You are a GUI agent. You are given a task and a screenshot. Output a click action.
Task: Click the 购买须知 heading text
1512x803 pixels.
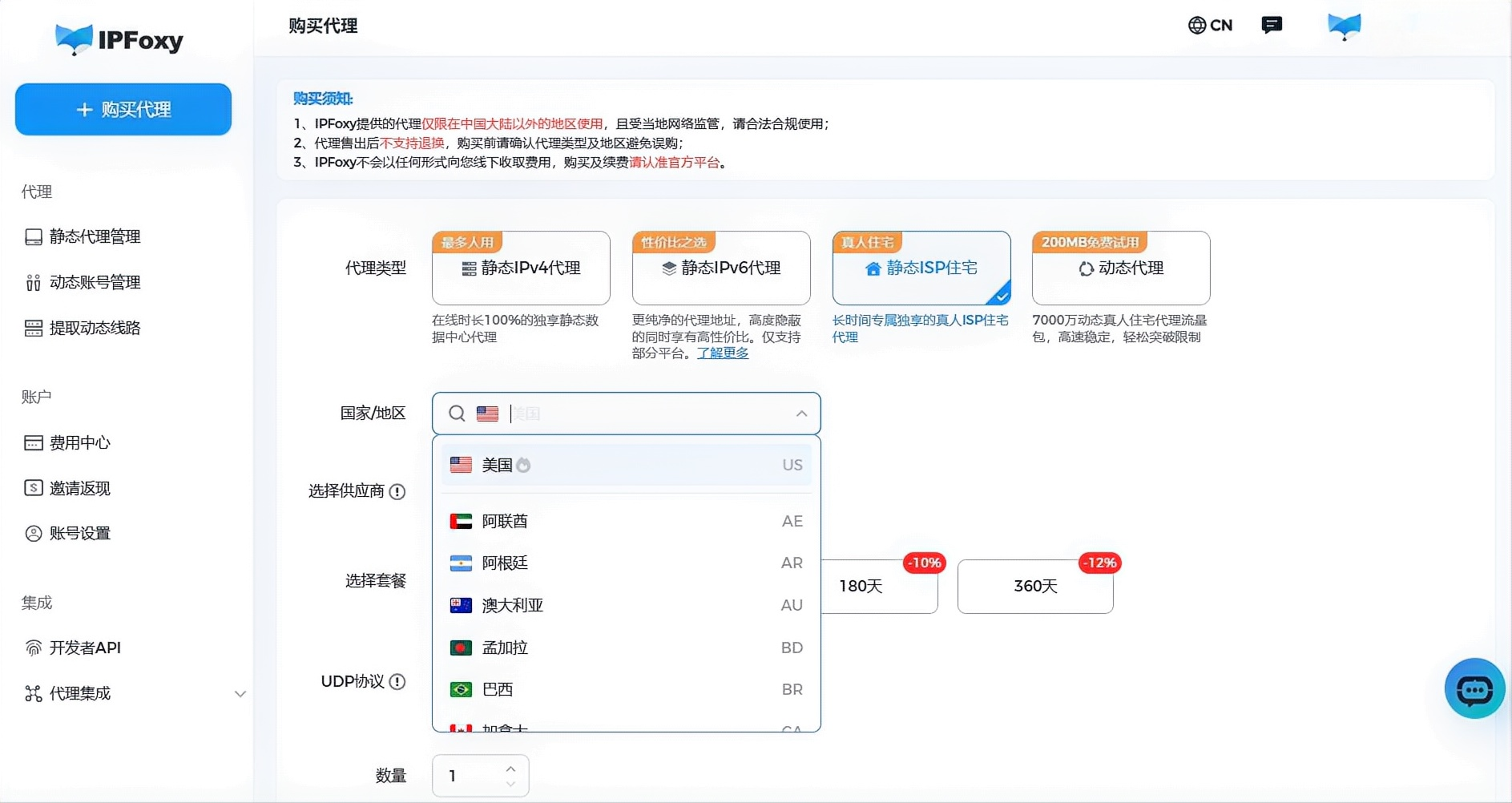coord(323,99)
